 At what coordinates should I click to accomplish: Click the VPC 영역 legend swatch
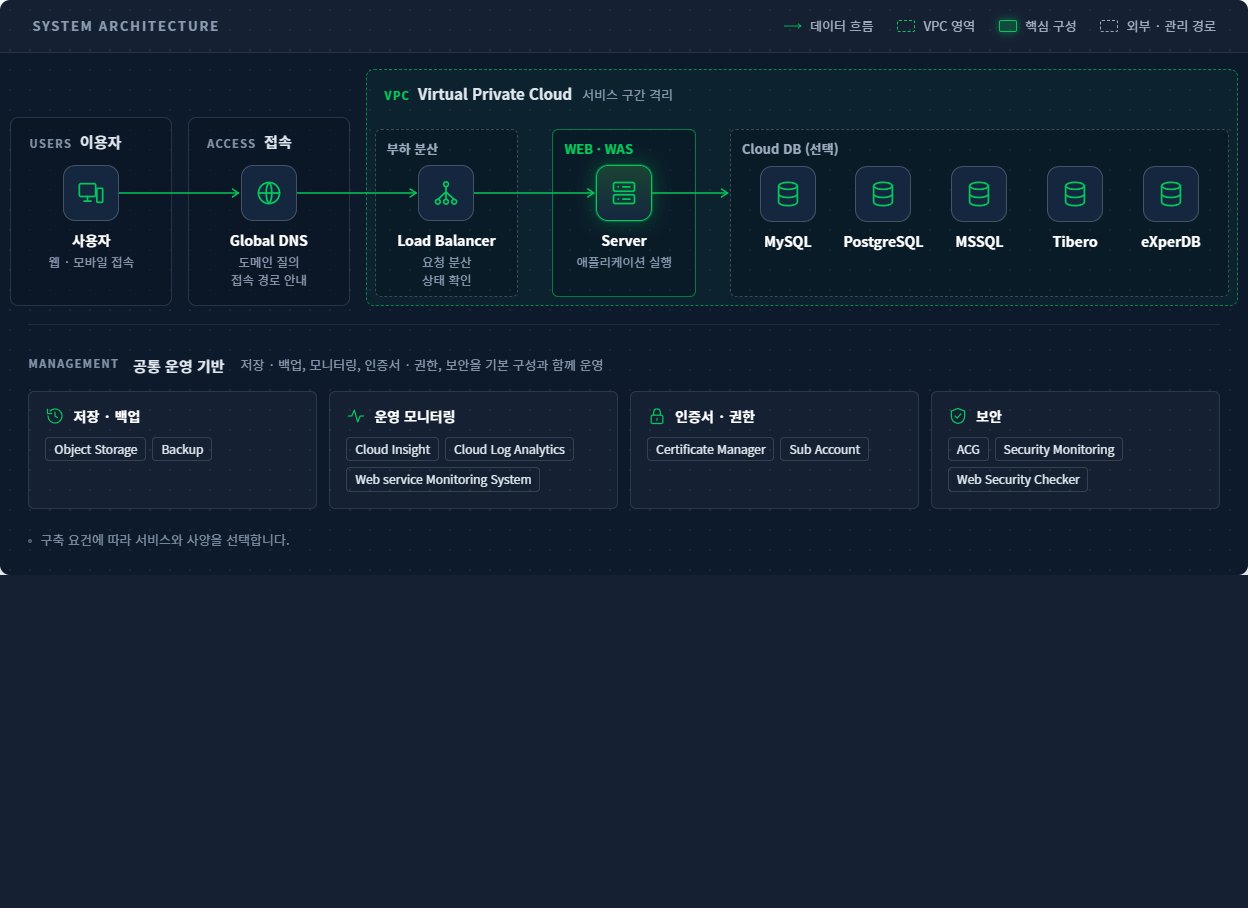click(x=907, y=26)
